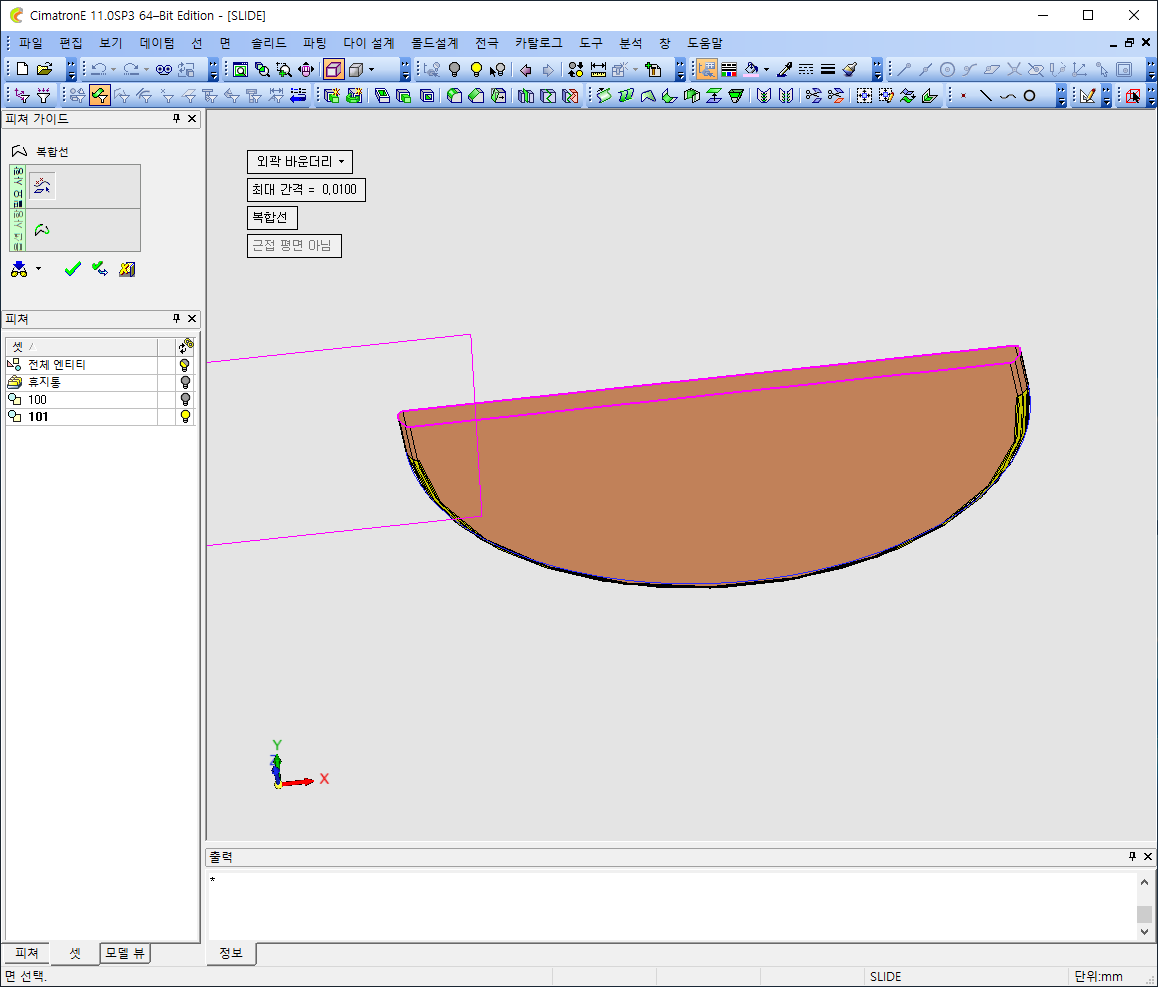
Task: Expand the preview glasses dropdown arrow
Action: coord(38,269)
